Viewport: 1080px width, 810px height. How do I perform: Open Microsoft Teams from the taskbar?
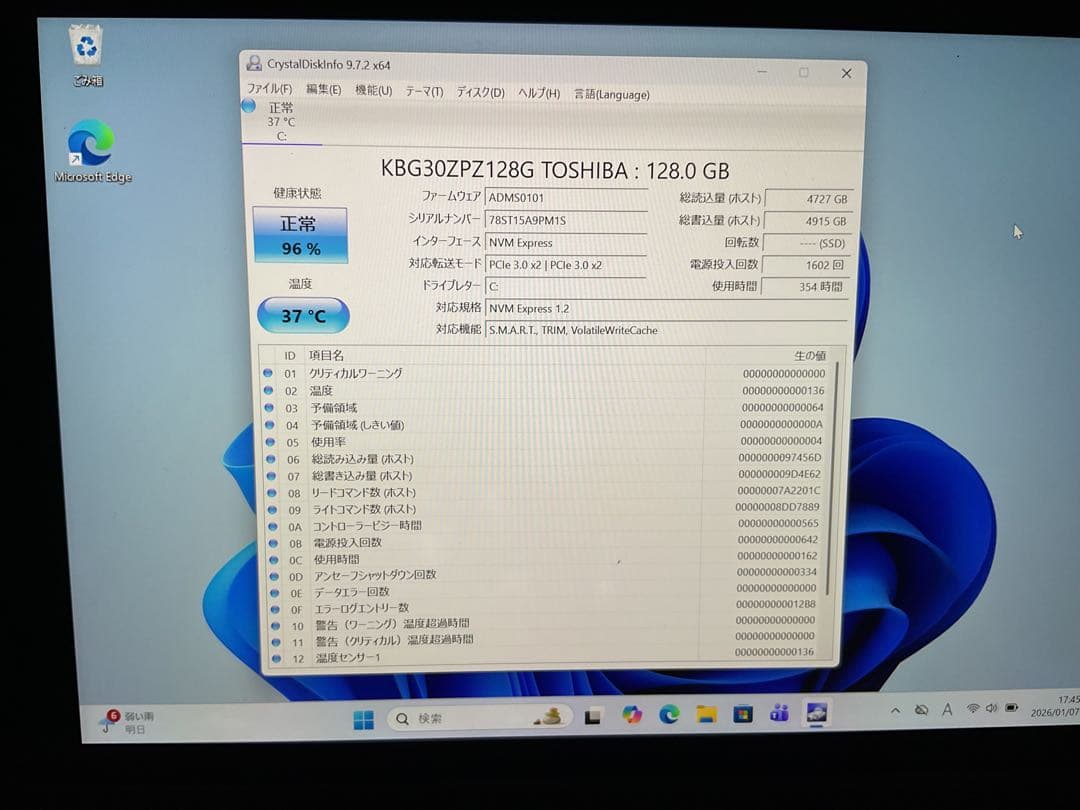coord(779,713)
